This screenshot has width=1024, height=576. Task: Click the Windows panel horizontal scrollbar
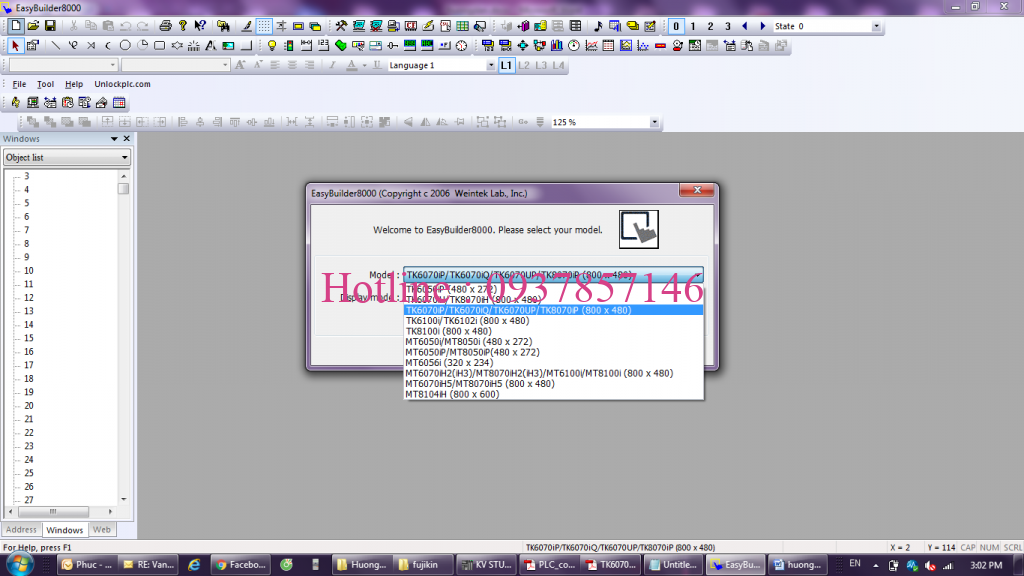pos(60,511)
